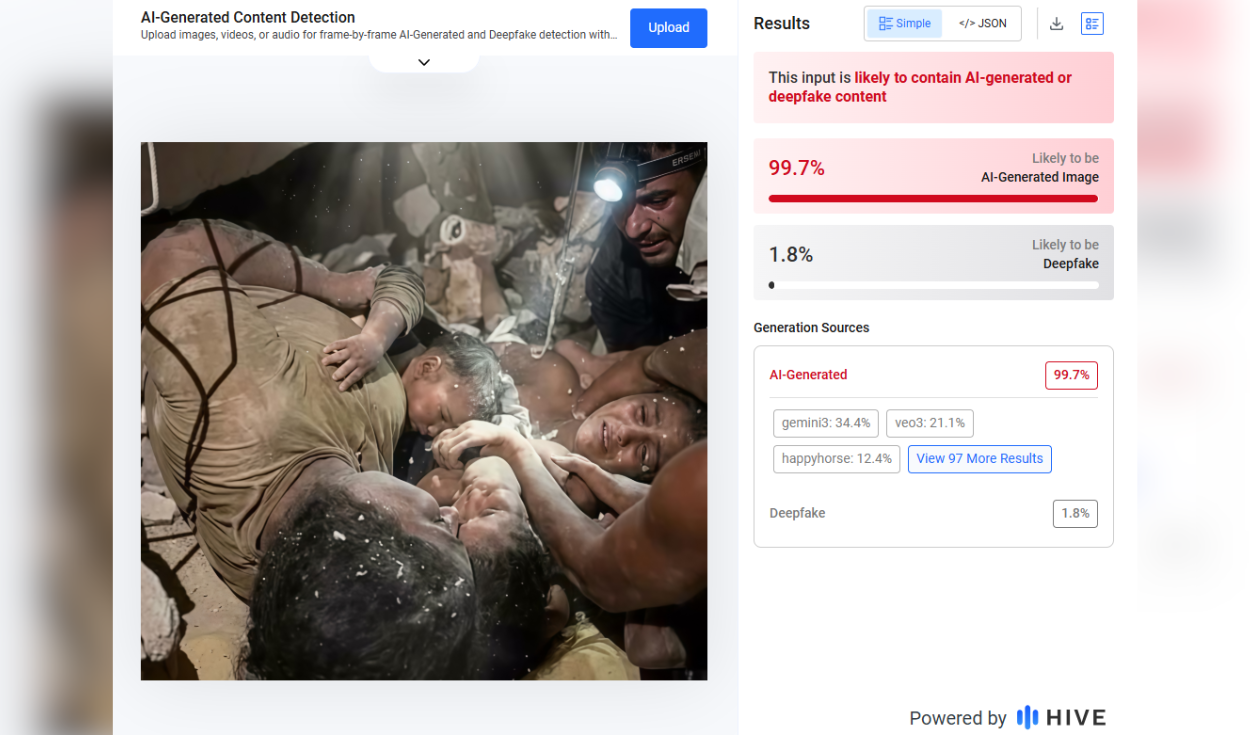The width and height of the screenshot is (1250, 735).
Task: Switch to Simple results view
Action: click(x=904, y=24)
